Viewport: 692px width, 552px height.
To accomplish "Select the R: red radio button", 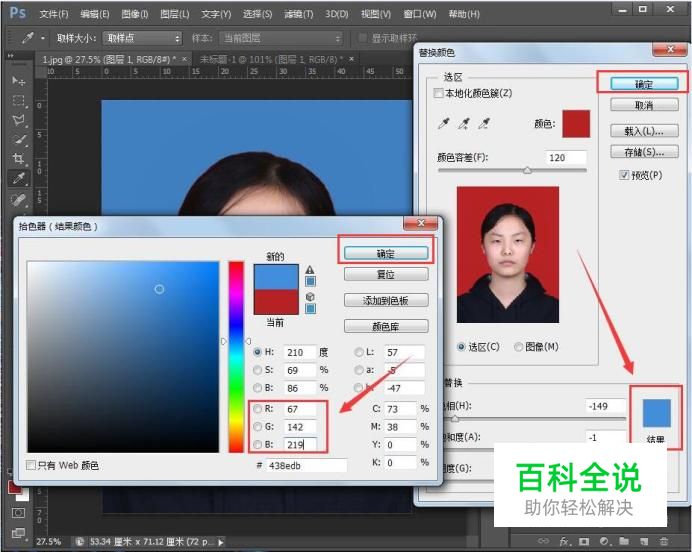I will pos(258,409).
